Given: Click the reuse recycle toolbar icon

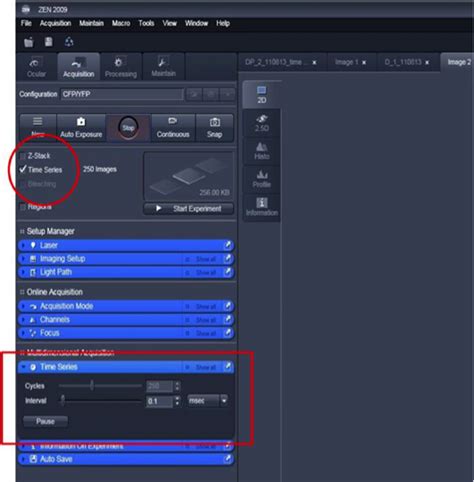Looking at the screenshot, I should (69, 42).
